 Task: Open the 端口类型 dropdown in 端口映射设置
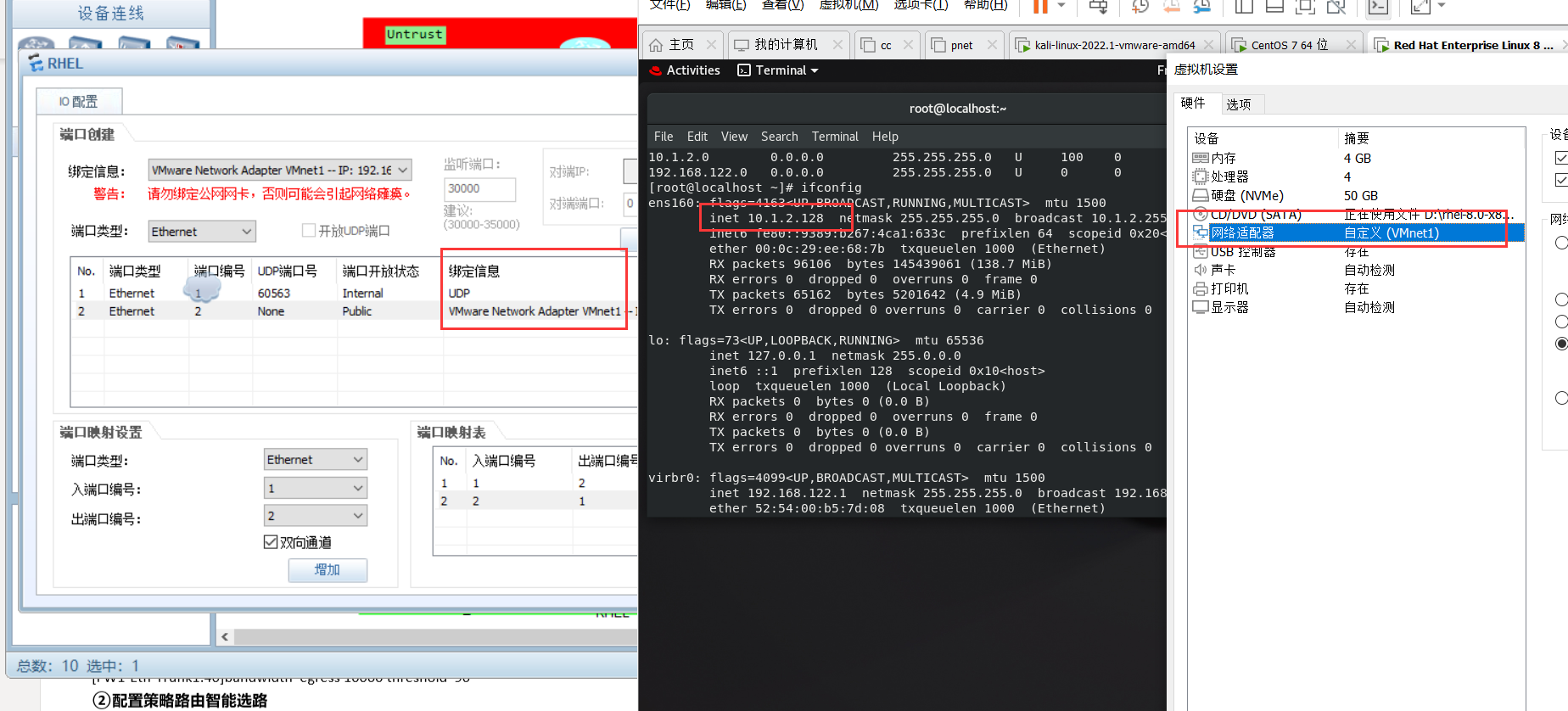[316, 460]
